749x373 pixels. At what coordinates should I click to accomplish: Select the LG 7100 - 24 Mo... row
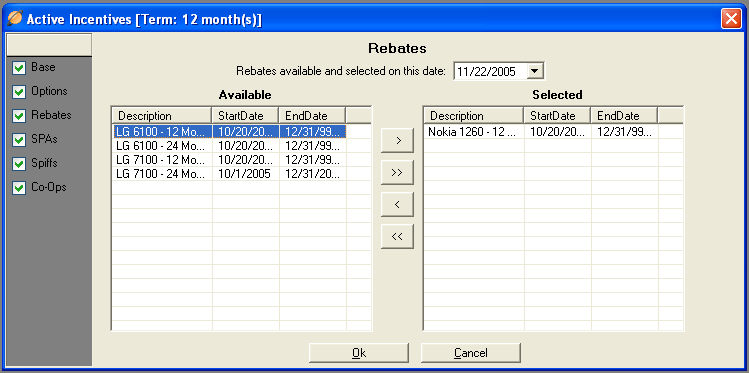coord(230,173)
